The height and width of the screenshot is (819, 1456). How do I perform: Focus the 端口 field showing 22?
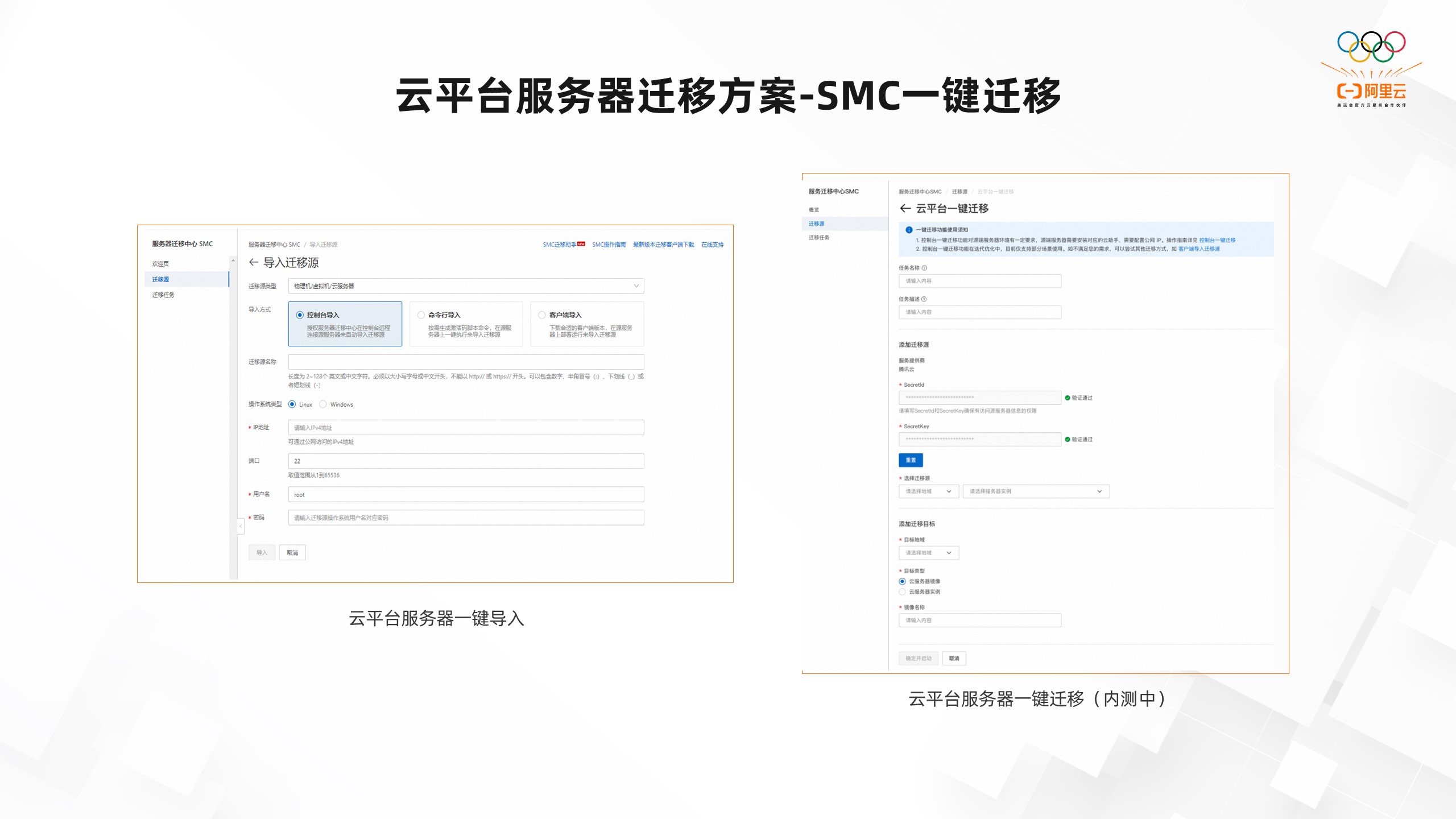466,461
